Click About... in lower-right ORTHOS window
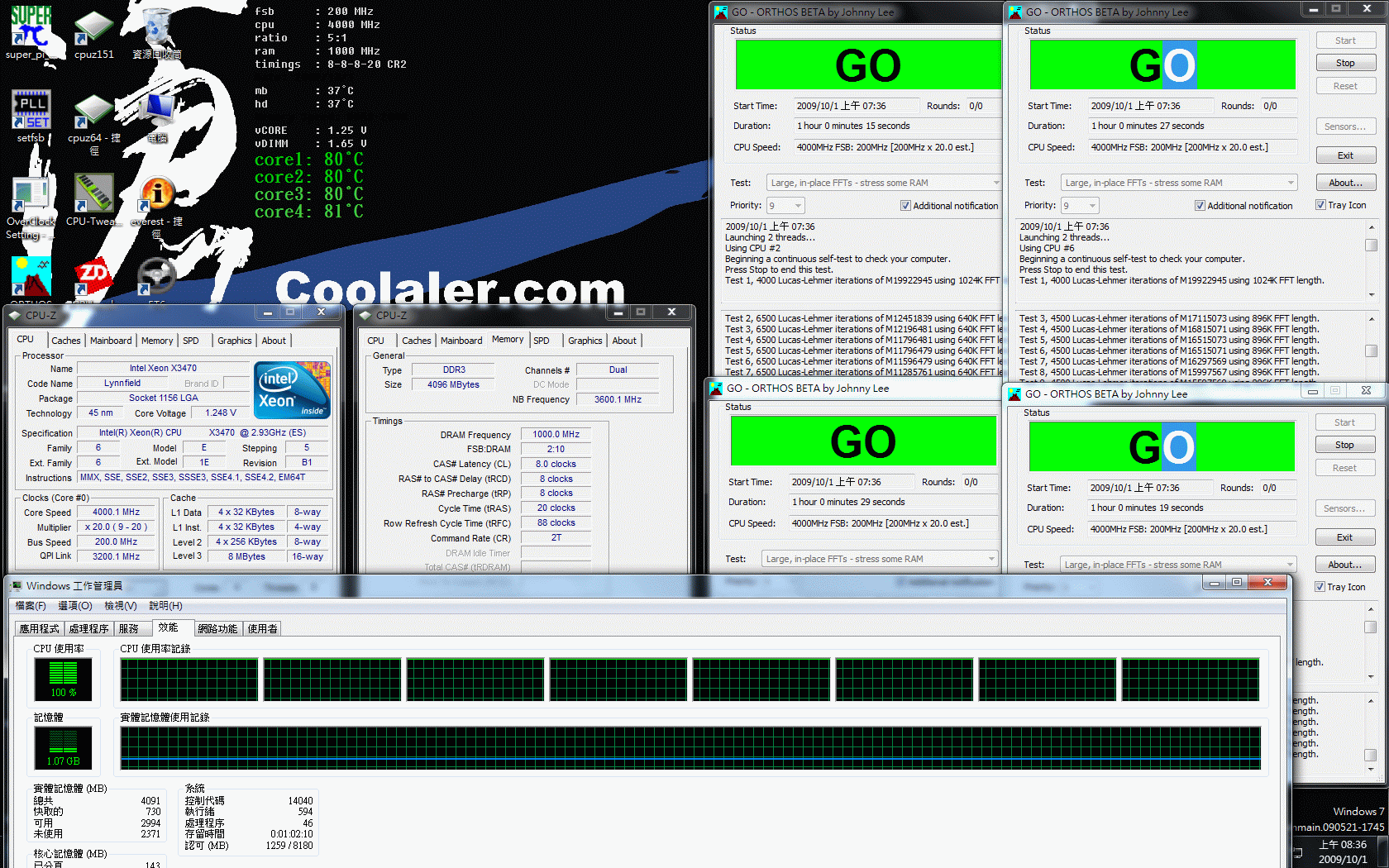 1344,565
